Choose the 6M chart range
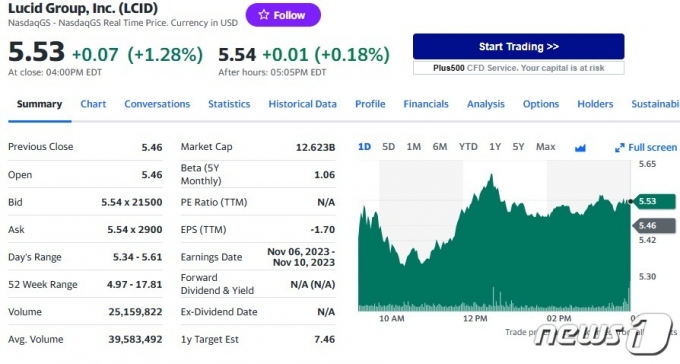 (440, 147)
